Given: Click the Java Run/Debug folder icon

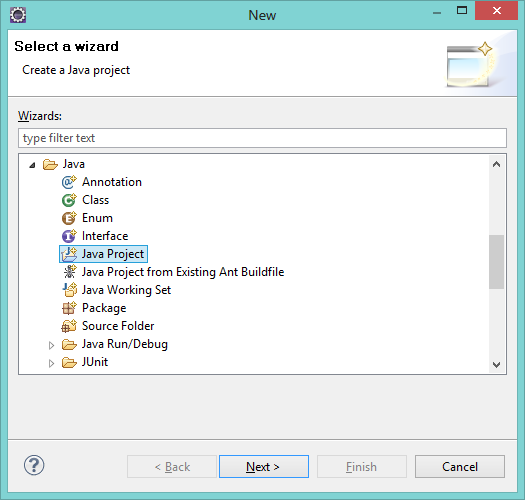Looking at the screenshot, I should 69,344.
